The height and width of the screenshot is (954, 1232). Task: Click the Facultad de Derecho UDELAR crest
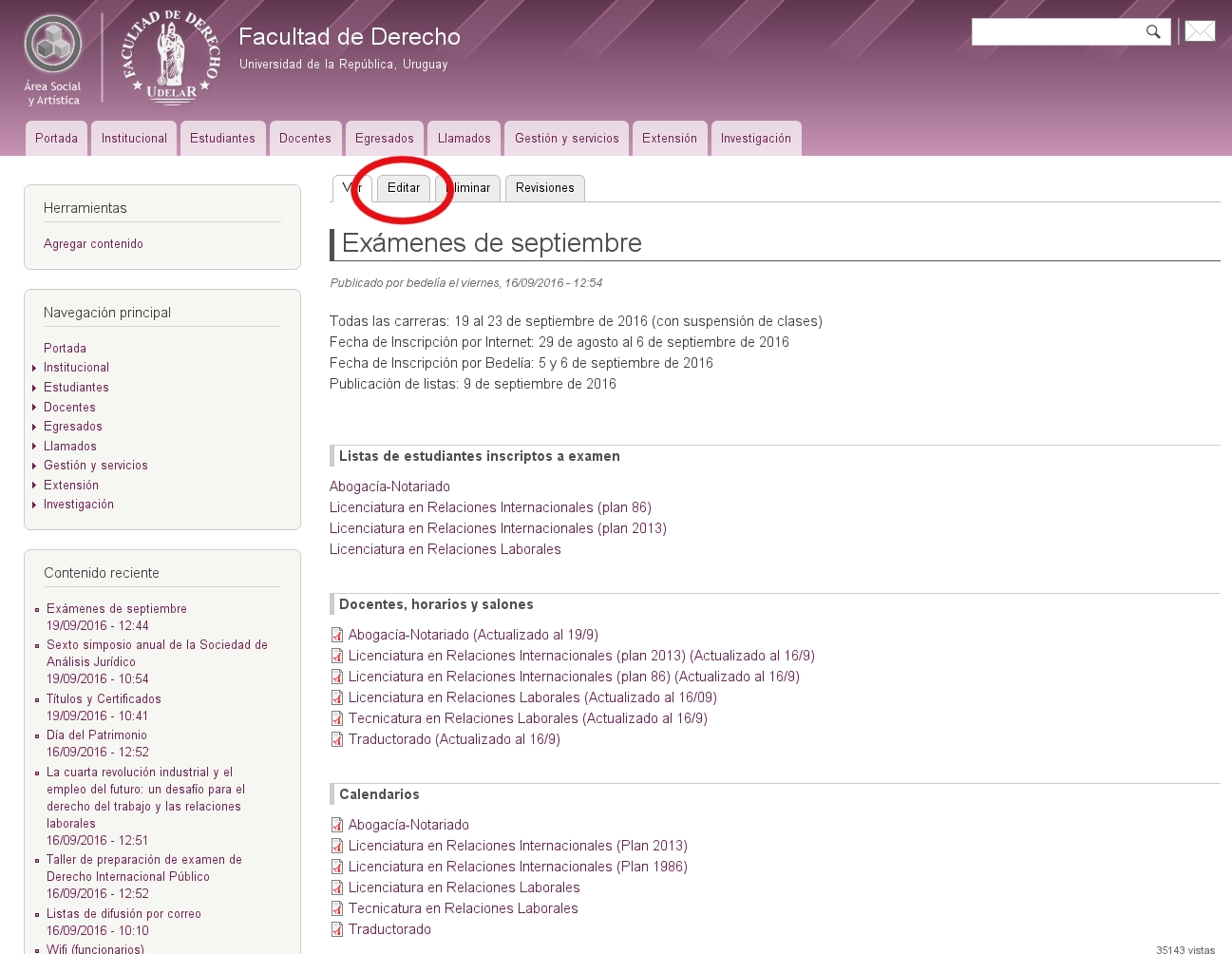171,57
